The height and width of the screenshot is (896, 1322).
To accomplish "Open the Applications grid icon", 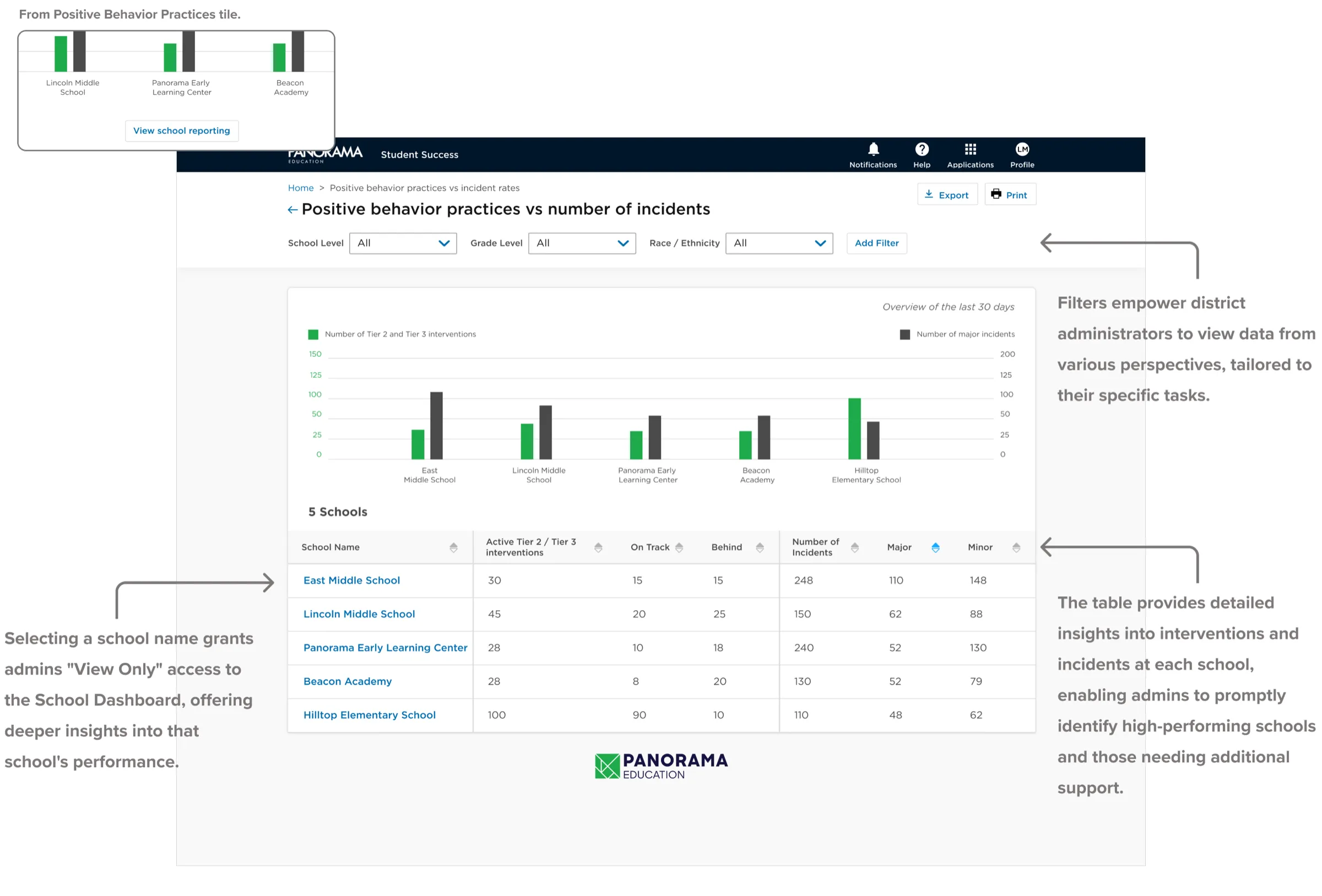I will tap(970, 149).
